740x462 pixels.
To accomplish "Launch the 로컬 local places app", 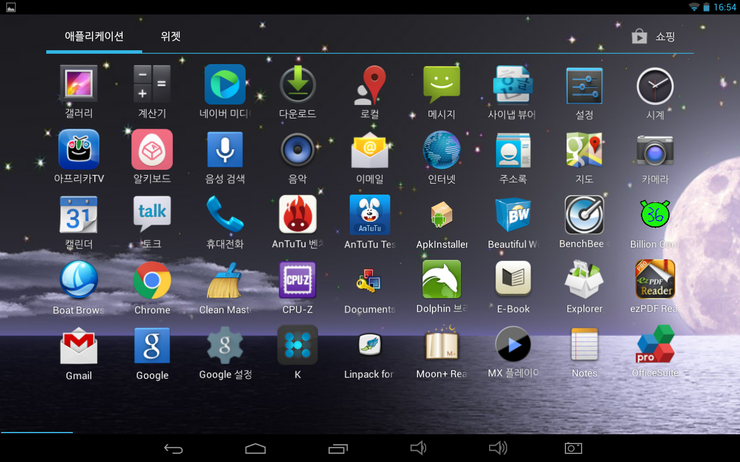I will tap(370, 85).
